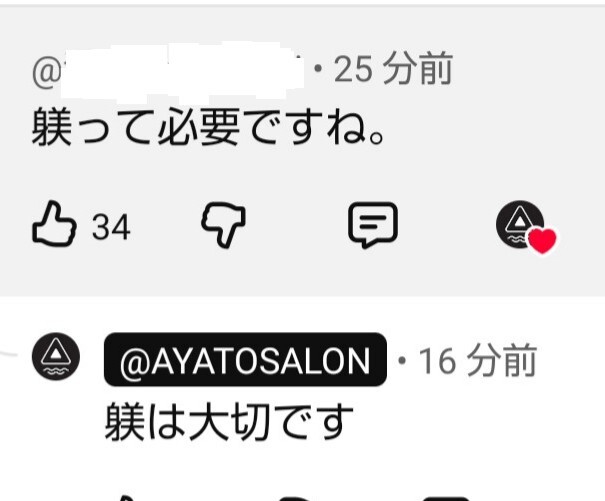605x501 pixels.
Task: Like the comment 躾って必要ですね。
Action: tap(54, 224)
